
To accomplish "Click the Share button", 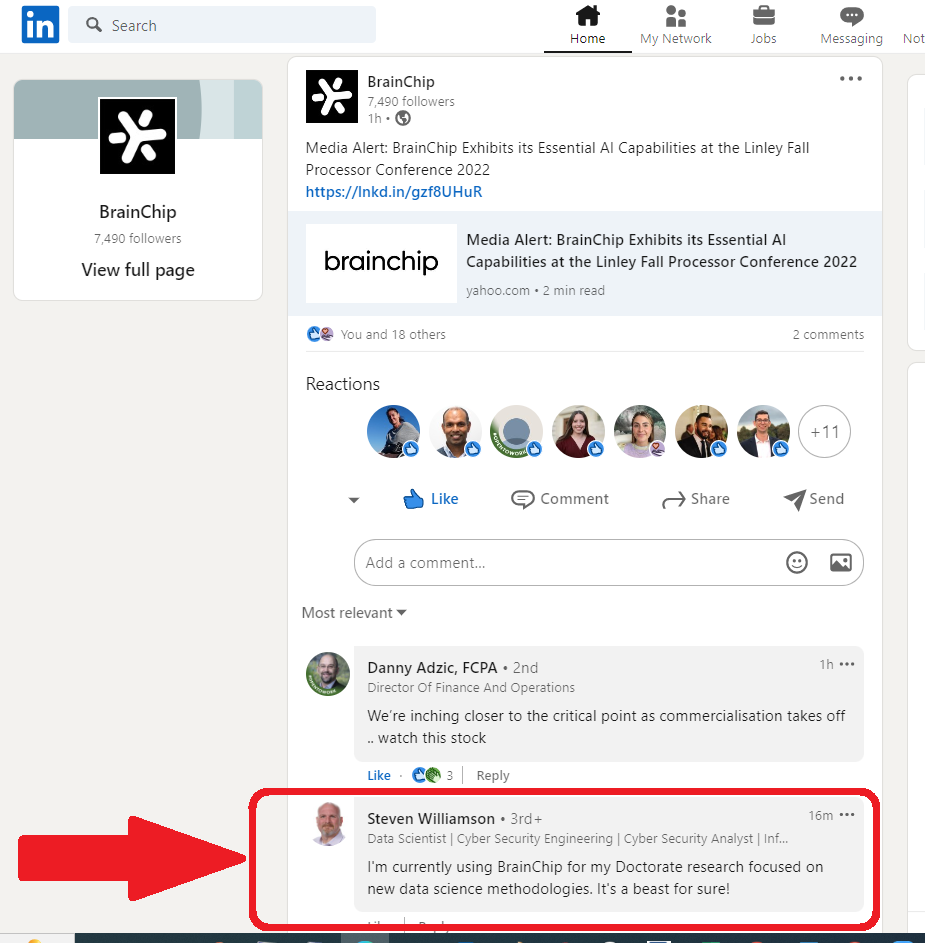I will click(x=696, y=499).
